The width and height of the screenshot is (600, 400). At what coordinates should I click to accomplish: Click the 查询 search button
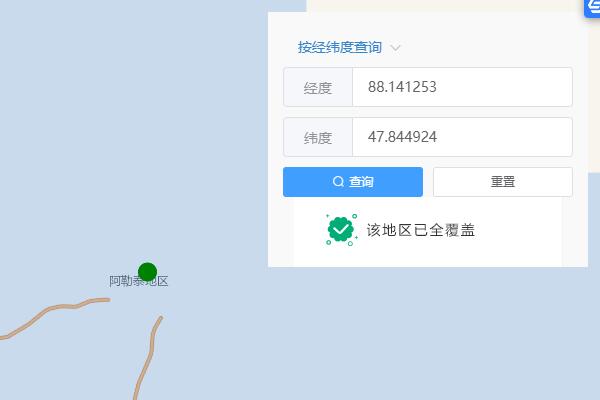coord(353,182)
